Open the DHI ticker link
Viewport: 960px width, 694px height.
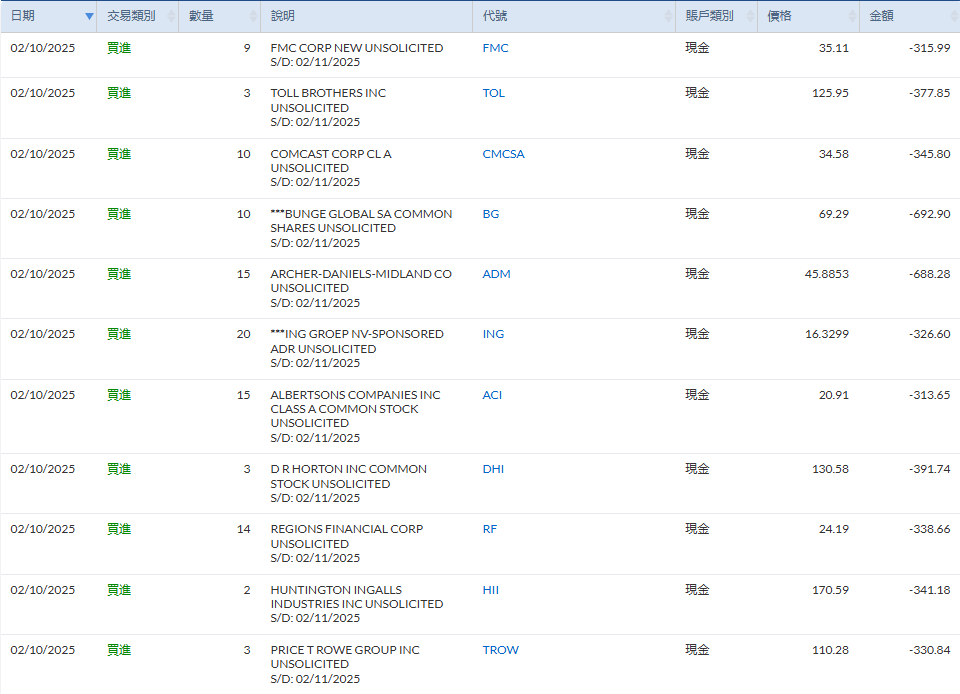[493, 469]
